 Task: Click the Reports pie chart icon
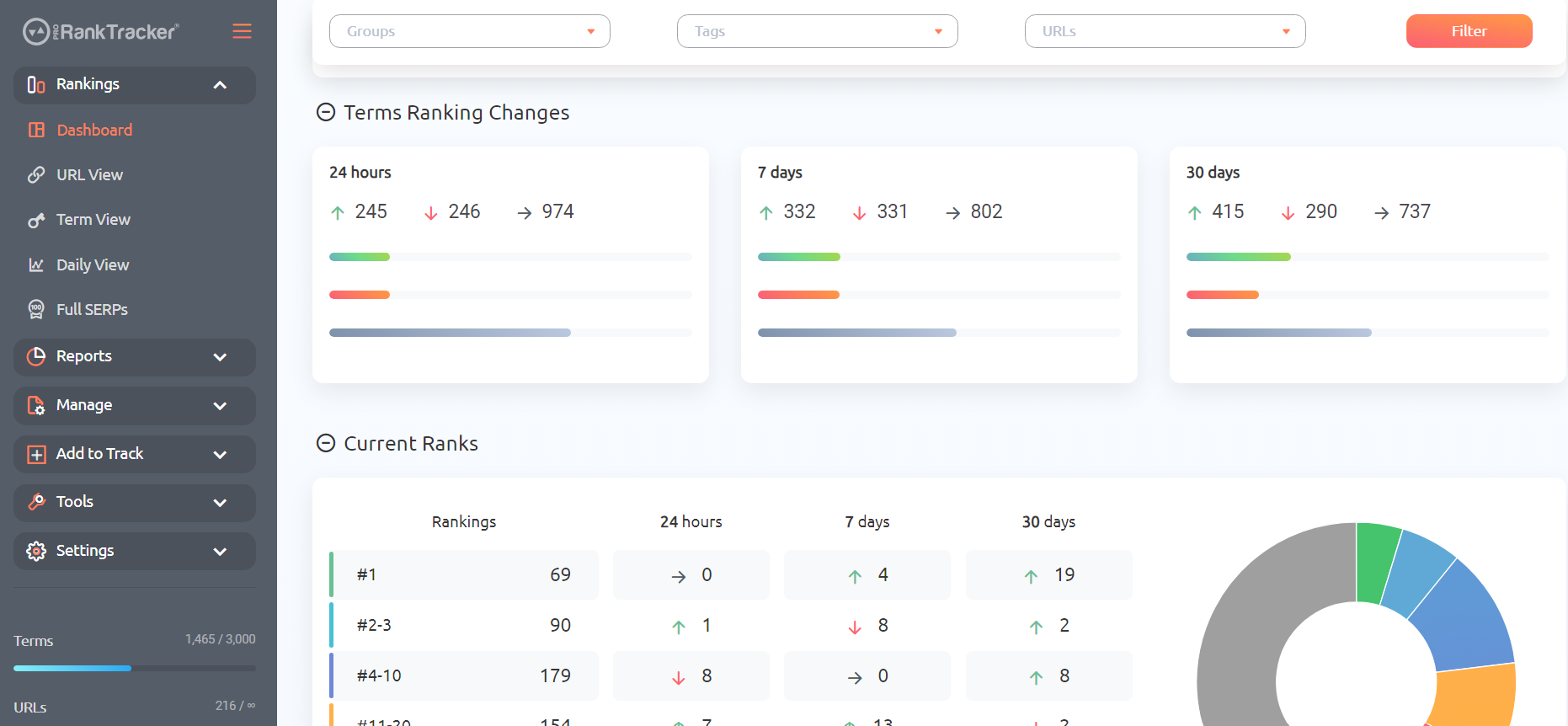click(36, 356)
